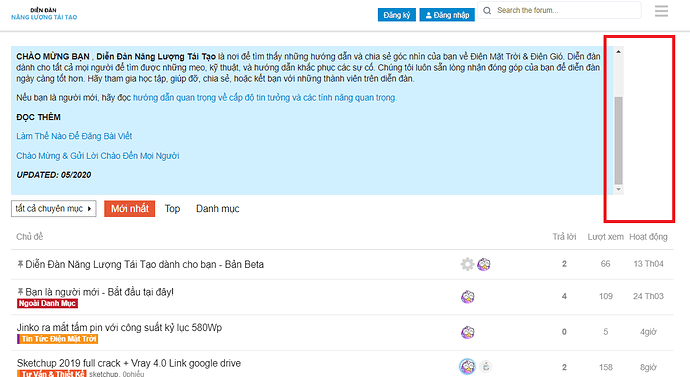Click the Đăng ký button
The image size is (690, 377).
coord(396,15)
